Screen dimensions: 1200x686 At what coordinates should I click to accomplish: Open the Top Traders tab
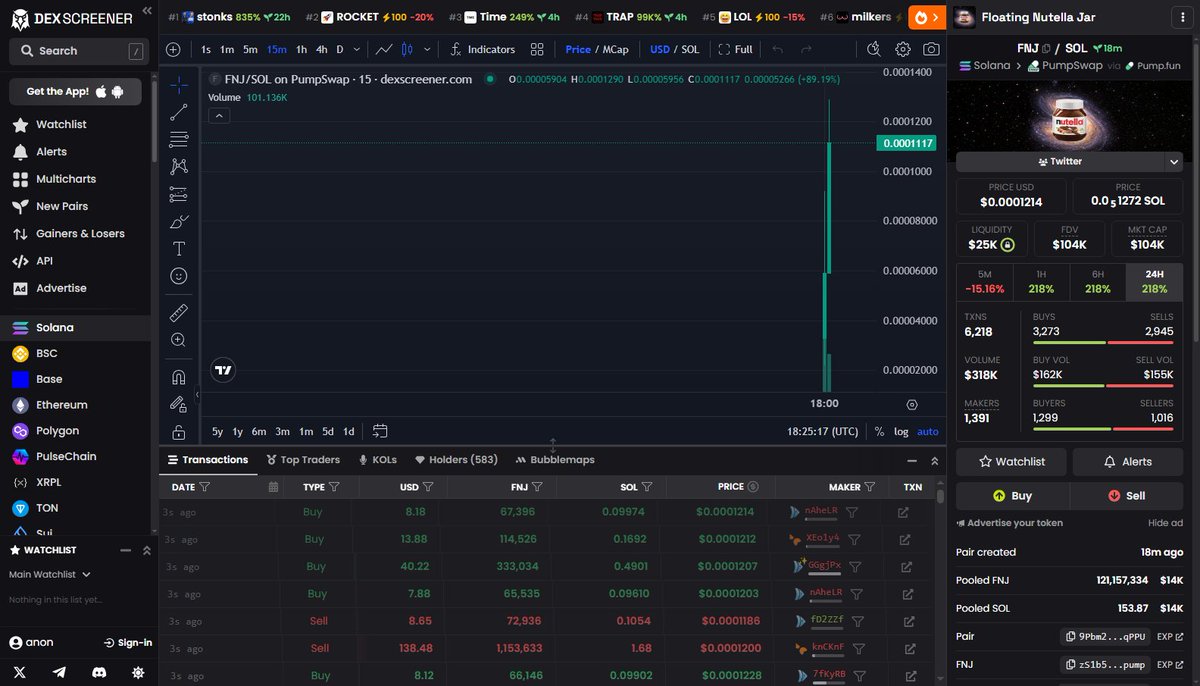(303, 460)
